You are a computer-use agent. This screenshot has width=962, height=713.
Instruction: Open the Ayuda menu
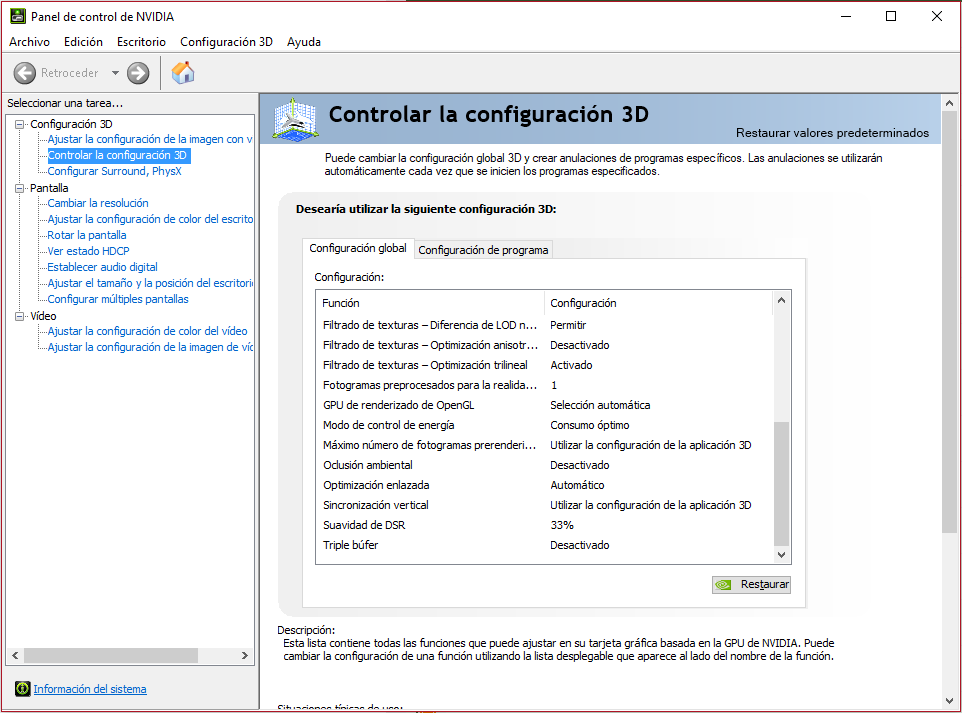coord(304,42)
